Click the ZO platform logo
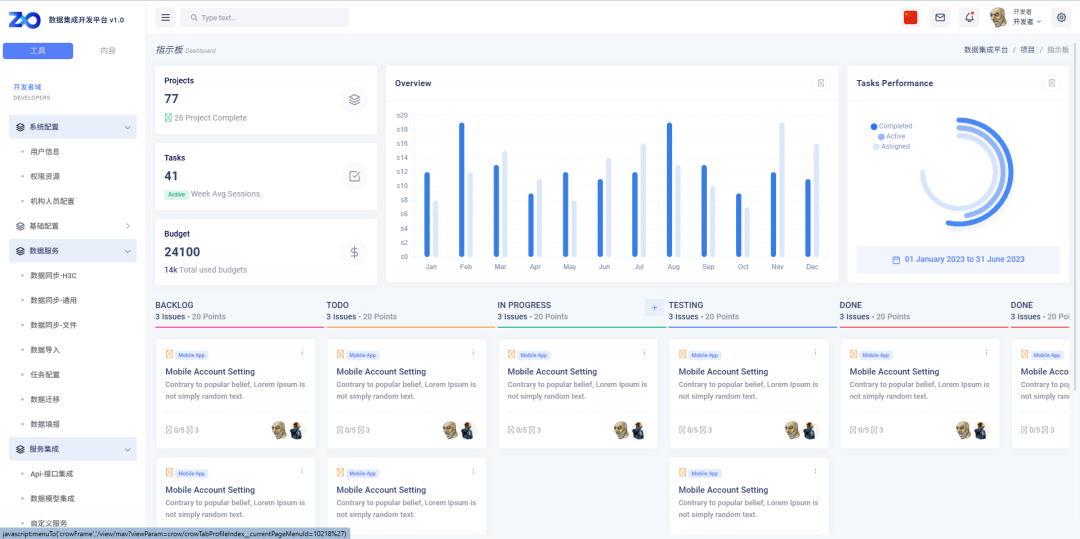 [24, 20]
